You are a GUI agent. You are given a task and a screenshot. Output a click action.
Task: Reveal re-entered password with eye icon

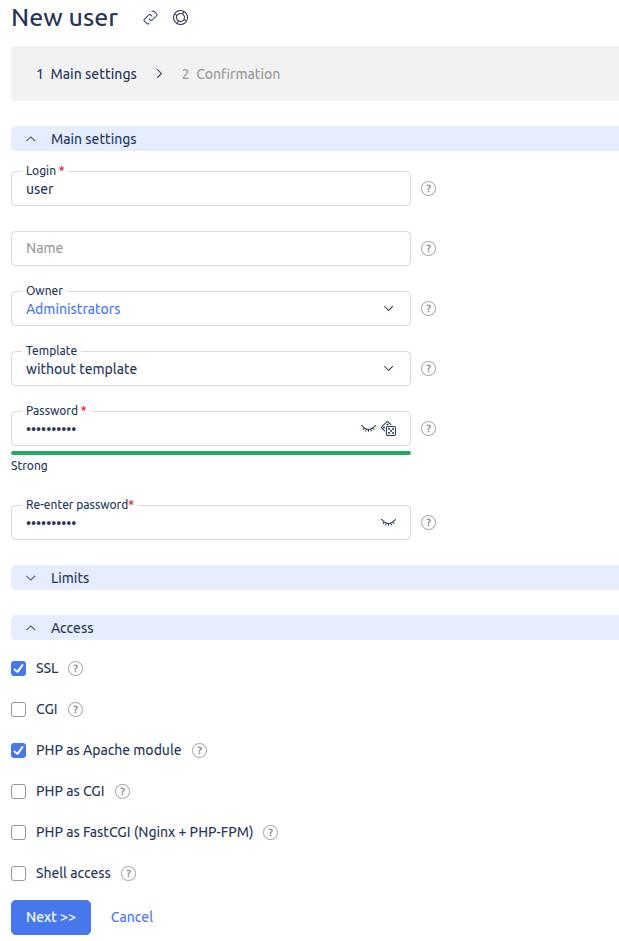[x=388, y=523]
